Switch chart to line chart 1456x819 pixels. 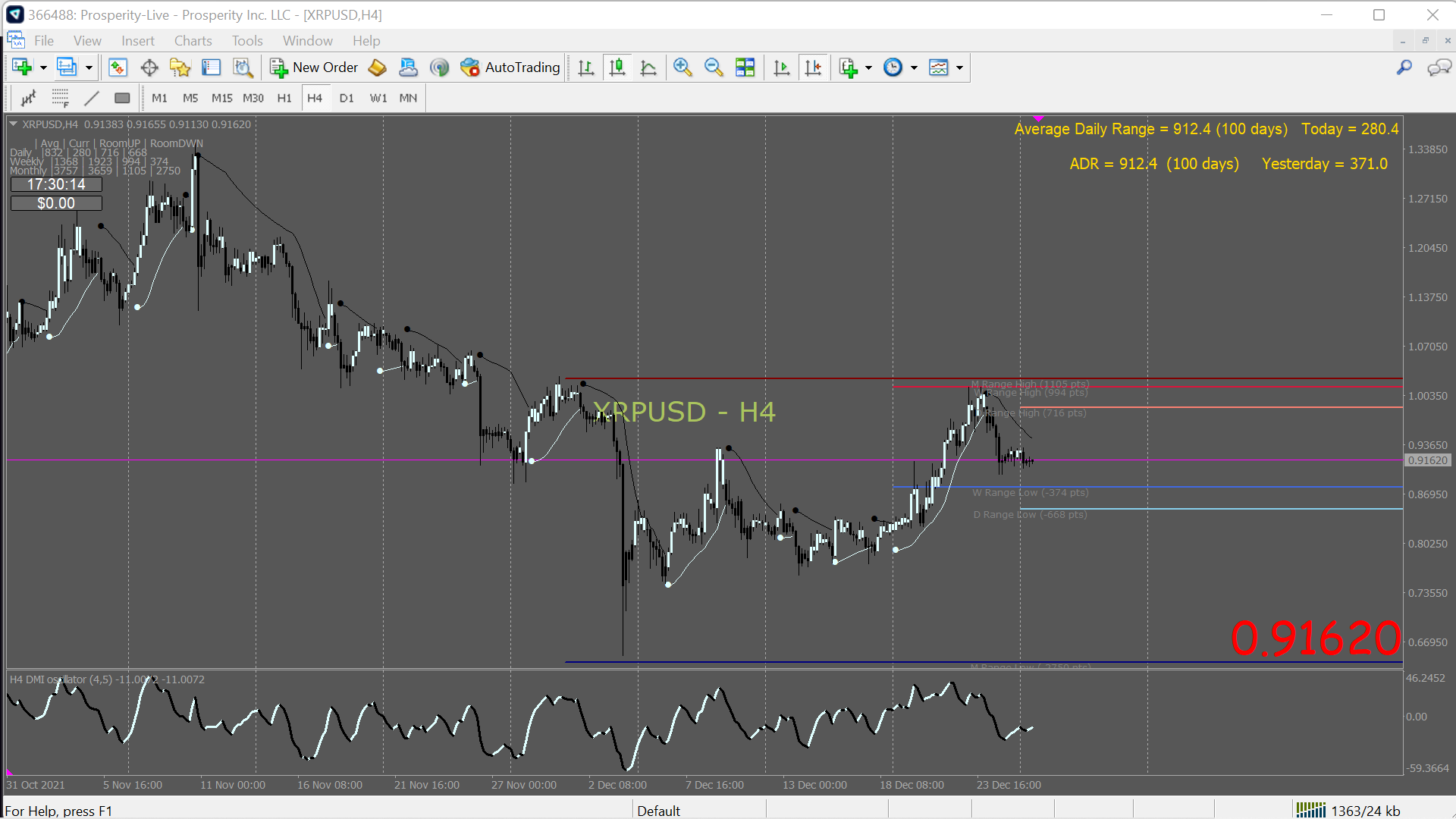click(x=648, y=67)
